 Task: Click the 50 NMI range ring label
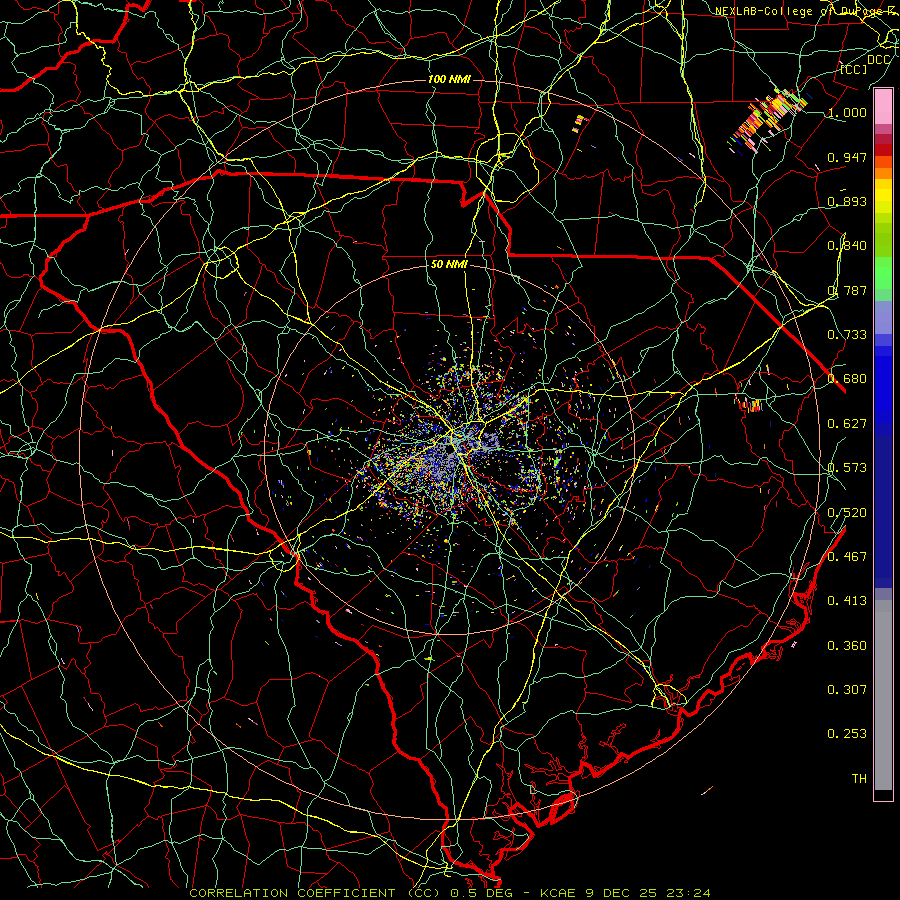click(x=449, y=265)
